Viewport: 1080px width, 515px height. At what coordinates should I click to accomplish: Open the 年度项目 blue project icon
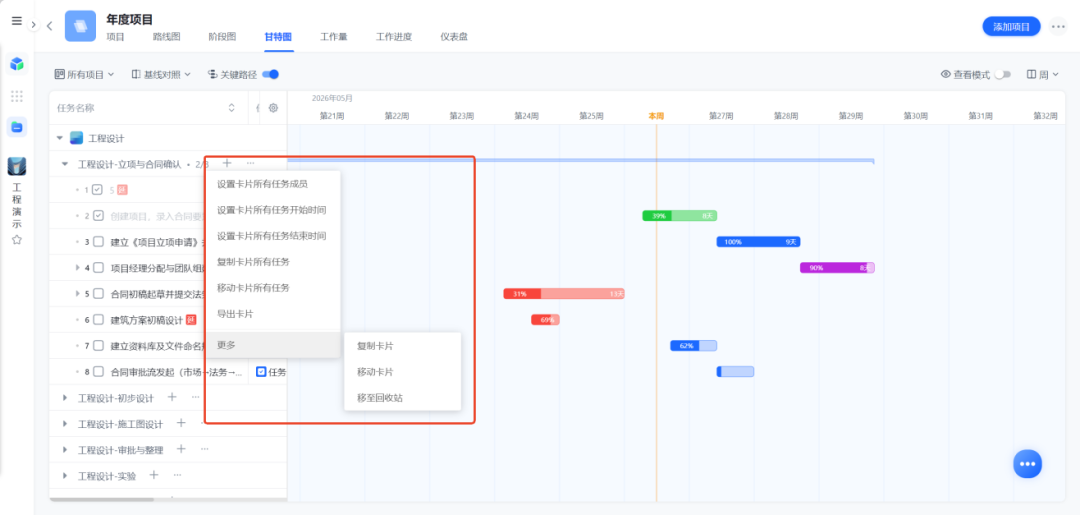point(80,26)
